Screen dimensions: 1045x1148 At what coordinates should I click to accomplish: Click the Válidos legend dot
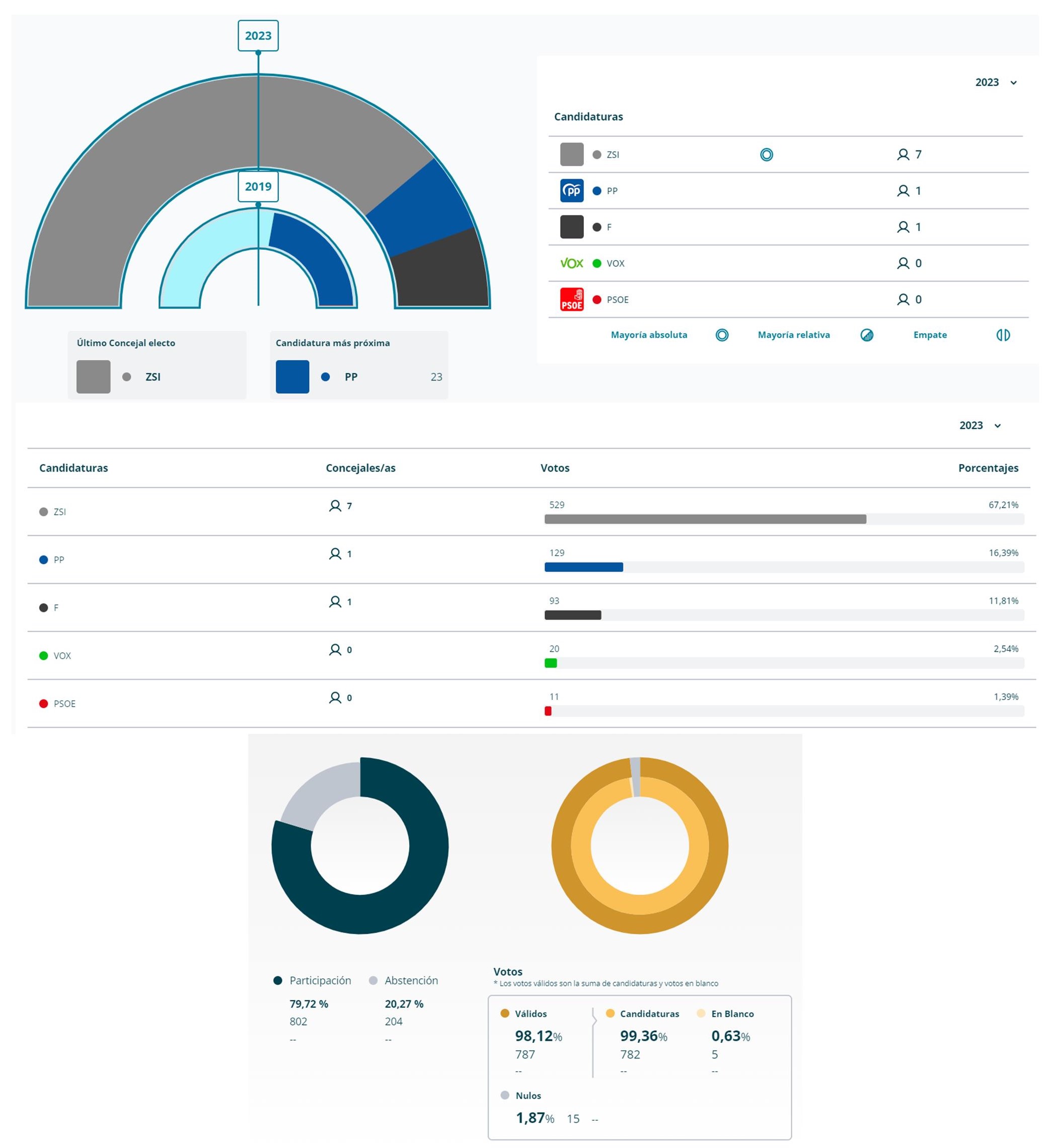click(504, 1013)
